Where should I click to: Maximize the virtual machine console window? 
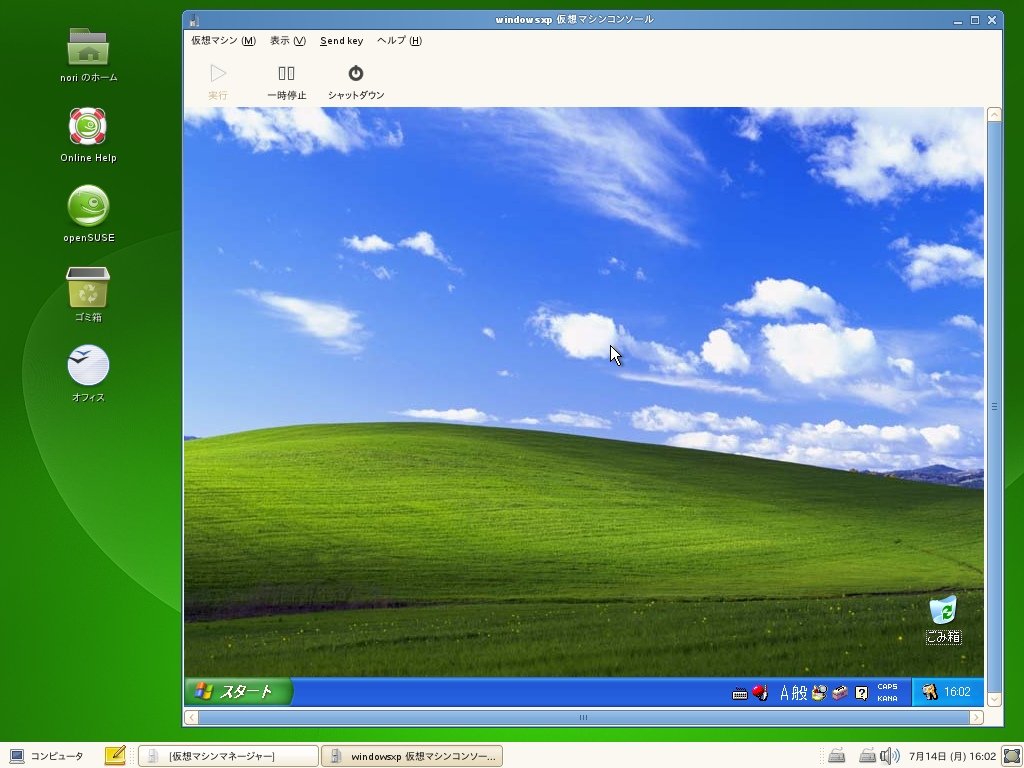pos(974,20)
